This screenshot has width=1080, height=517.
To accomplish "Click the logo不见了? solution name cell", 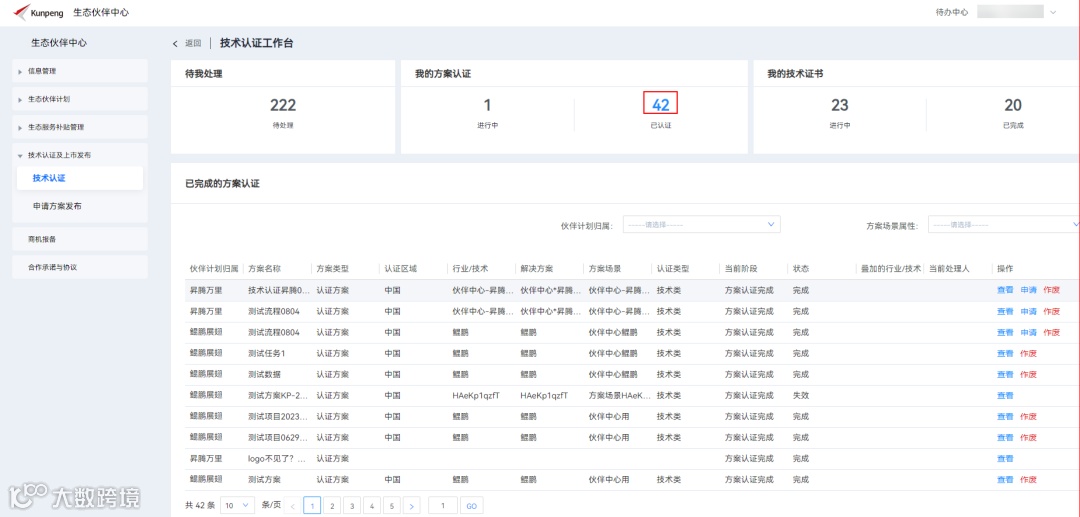I will point(278,458).
